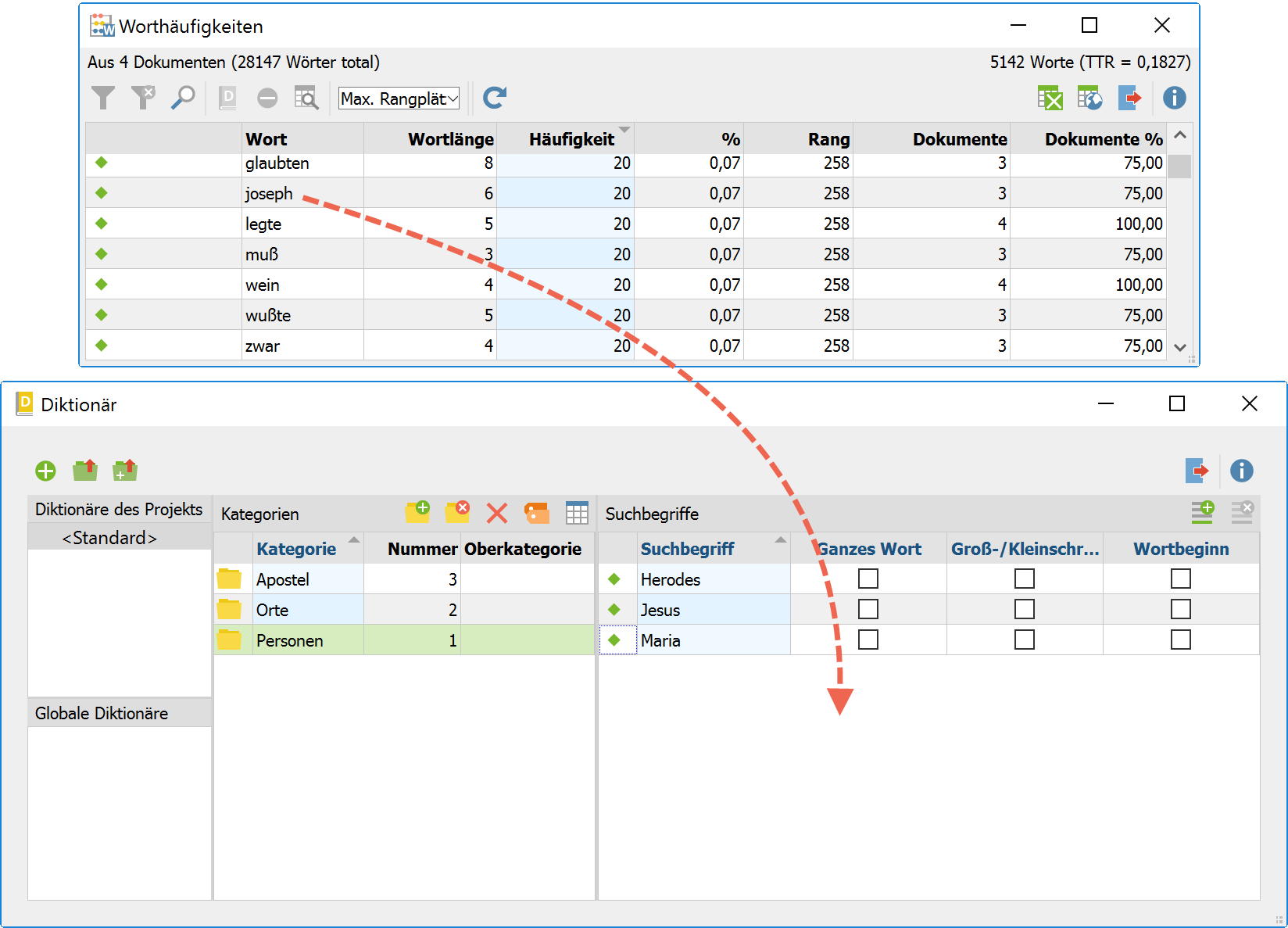Screen dimensions: 1288x928
Task: Toggle Ganzes Wort checkbox for Maria
Action: tap(868, 640)
